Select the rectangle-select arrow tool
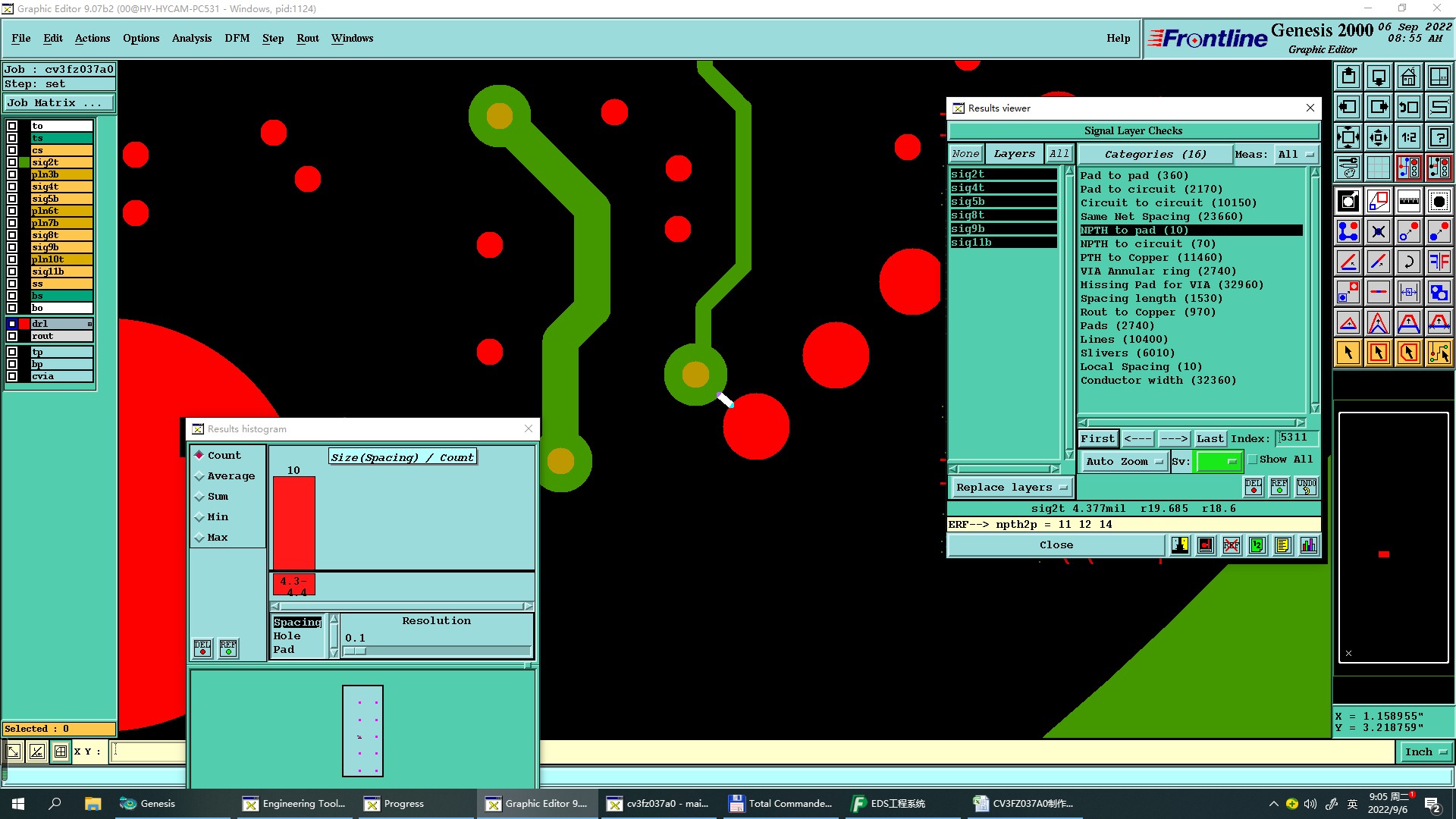The height and width of the screenshot is (819, 1456). 1378,353
